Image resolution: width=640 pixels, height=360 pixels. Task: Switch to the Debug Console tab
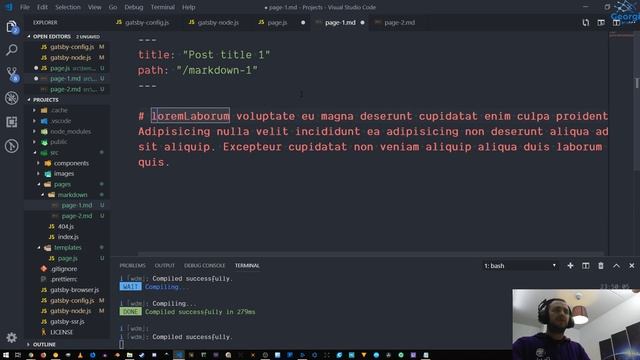point(204,266)
